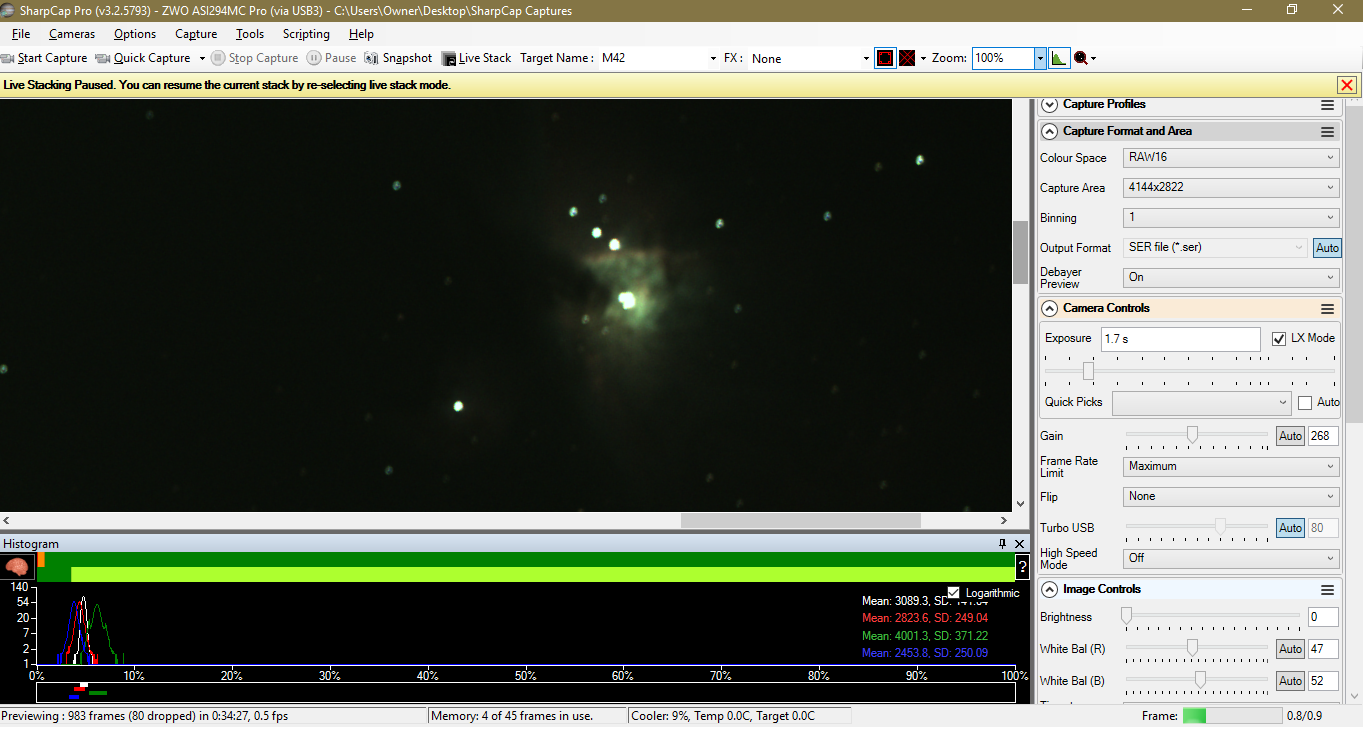
Task: Resume Live Stack mode
Action: click(x=476, y=58)
